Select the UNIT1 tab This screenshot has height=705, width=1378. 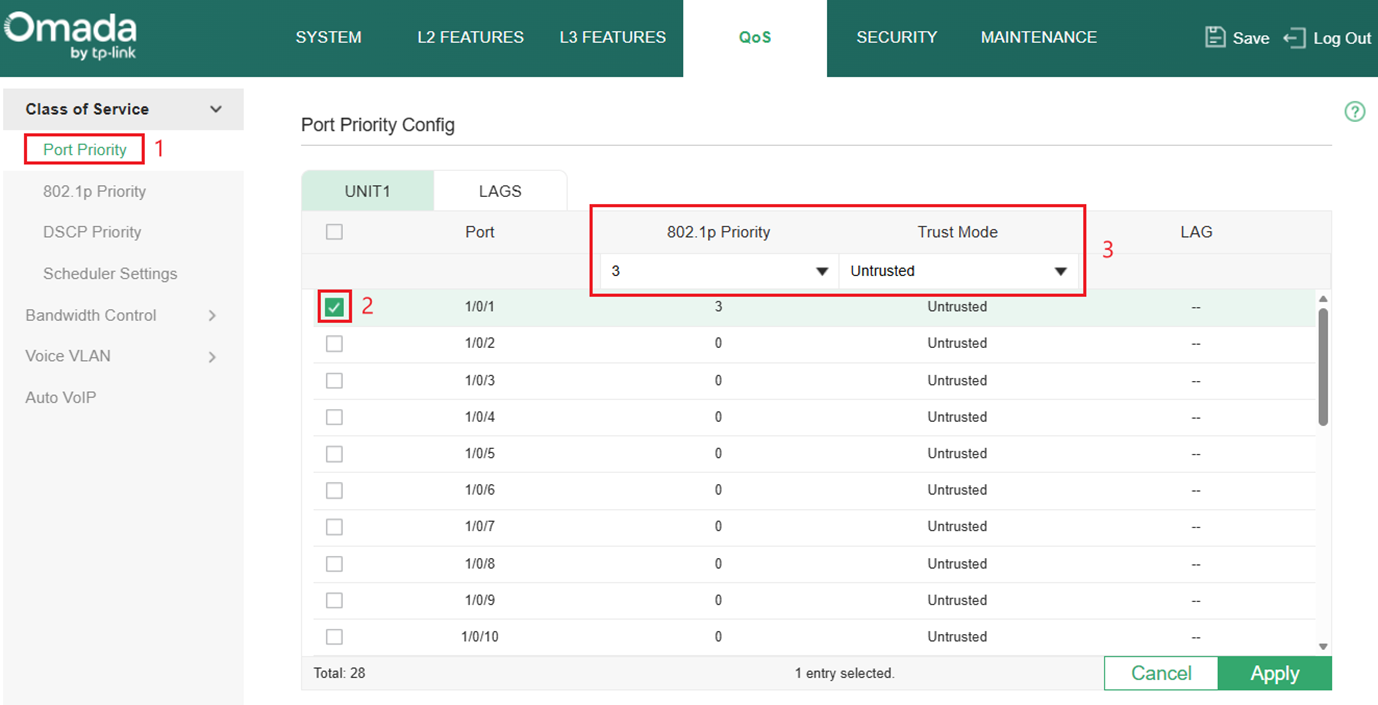point(367,190)
